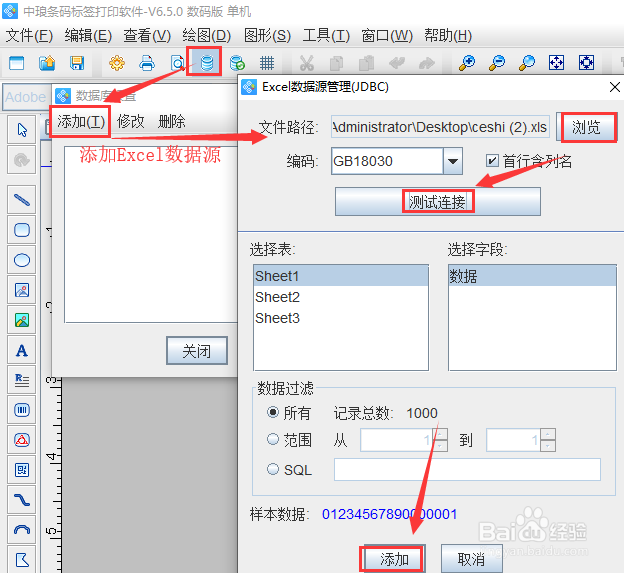The image size is (624, 573).
Task: Select 数据 in the field list
Action: click(x=532, y=276)
